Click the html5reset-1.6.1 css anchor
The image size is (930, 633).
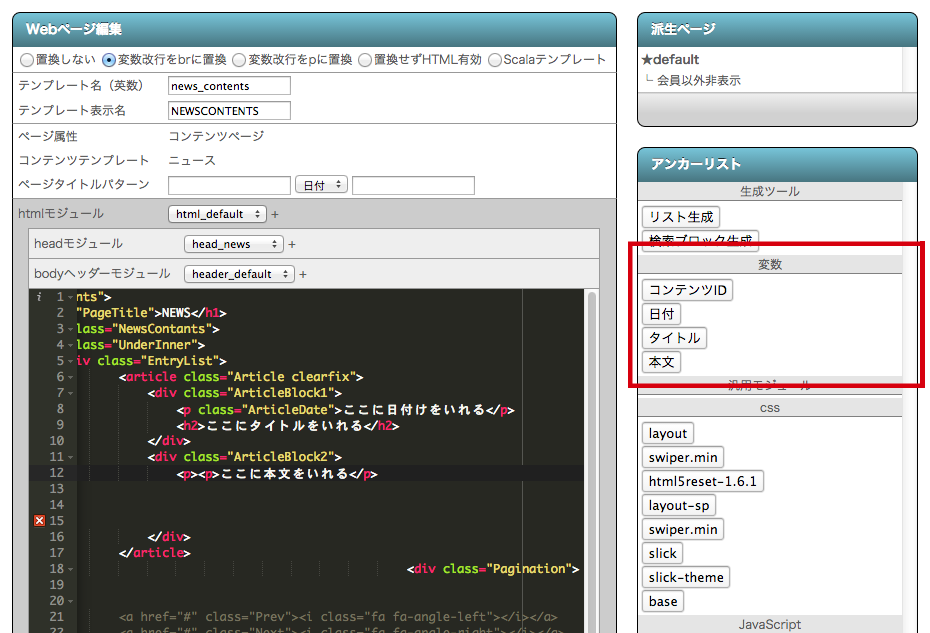coord(703,481)
